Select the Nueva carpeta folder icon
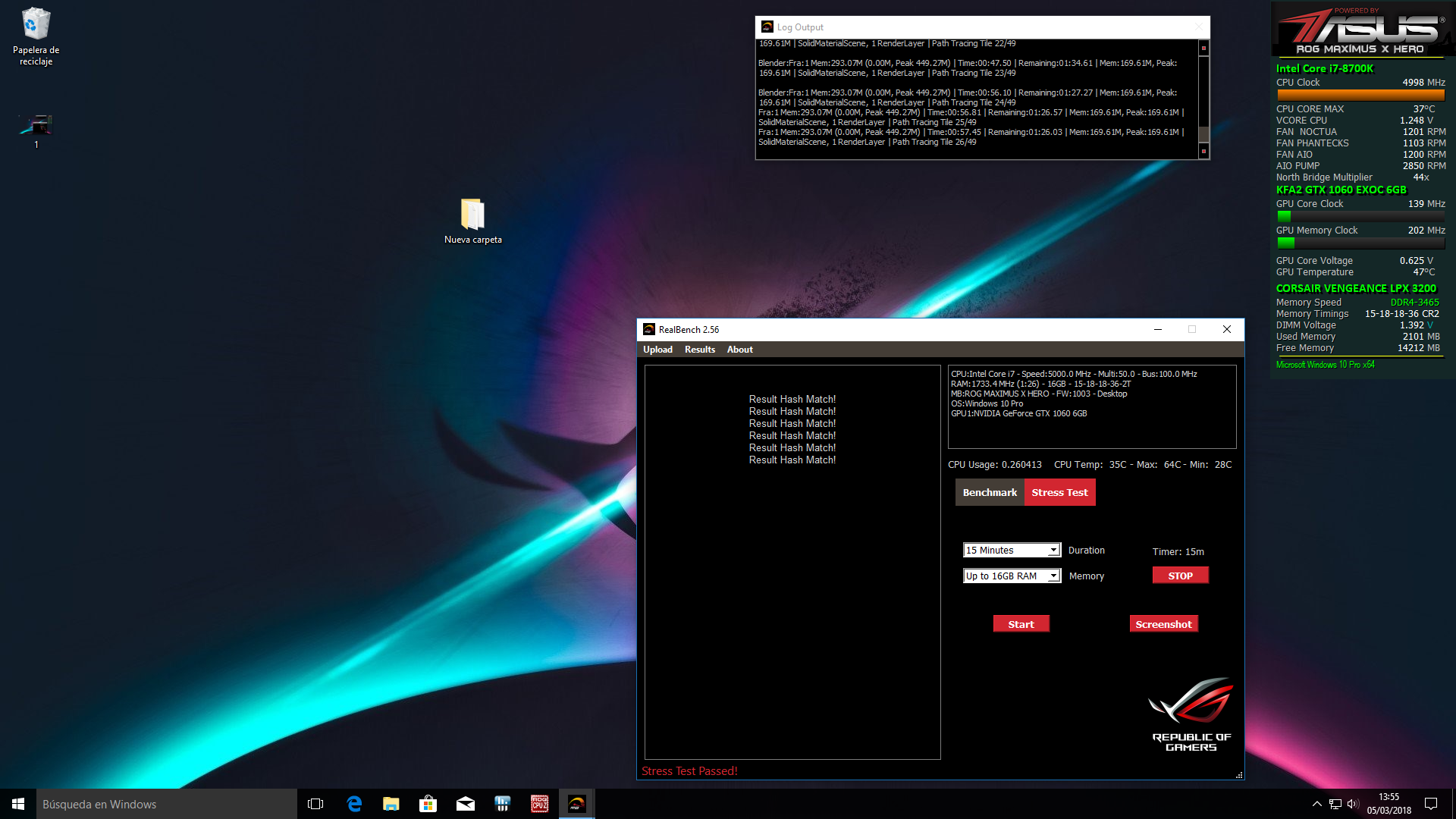 point(472,221)
